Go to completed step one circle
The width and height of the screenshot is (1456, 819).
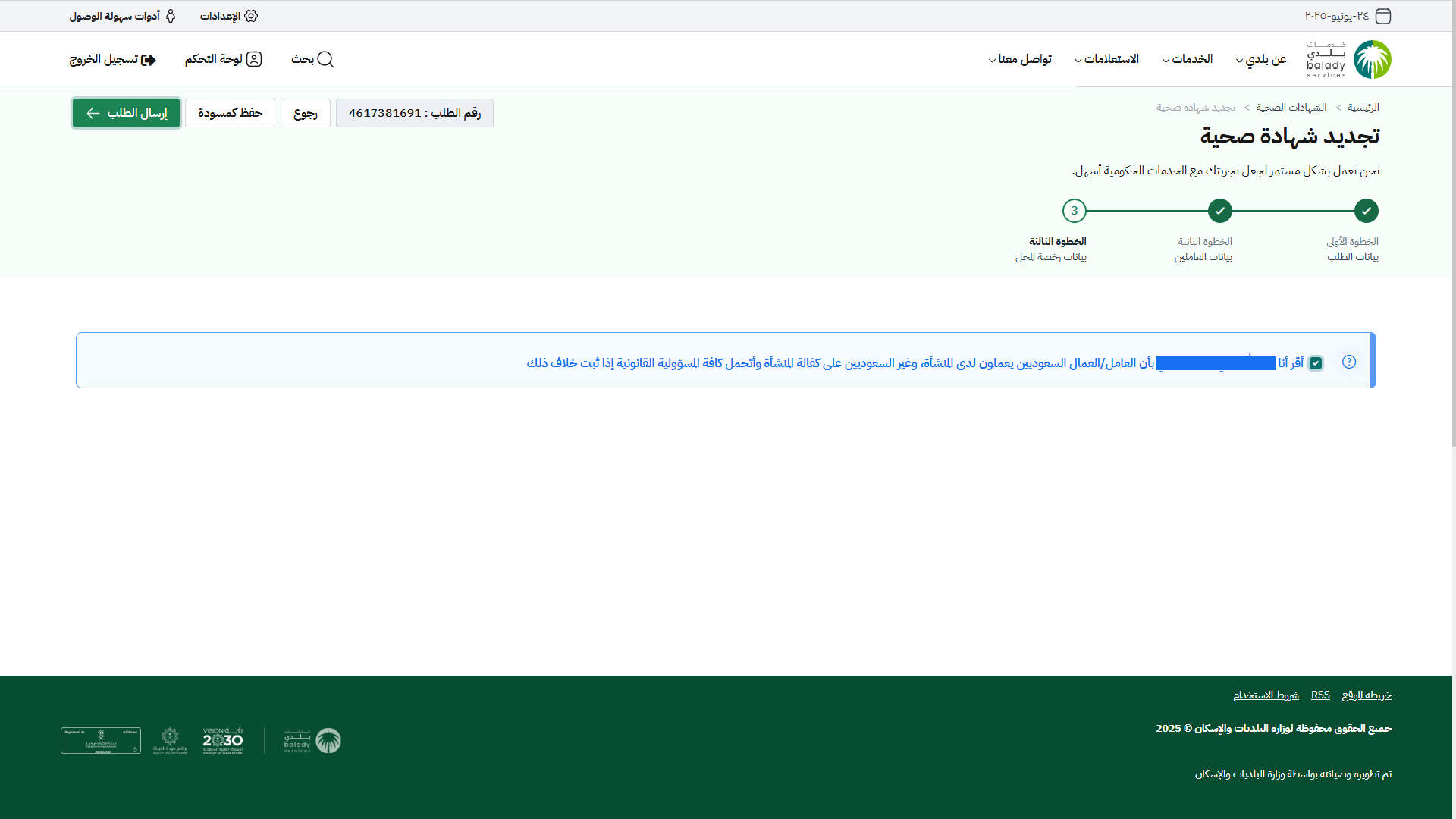[x=1366, y=211]
